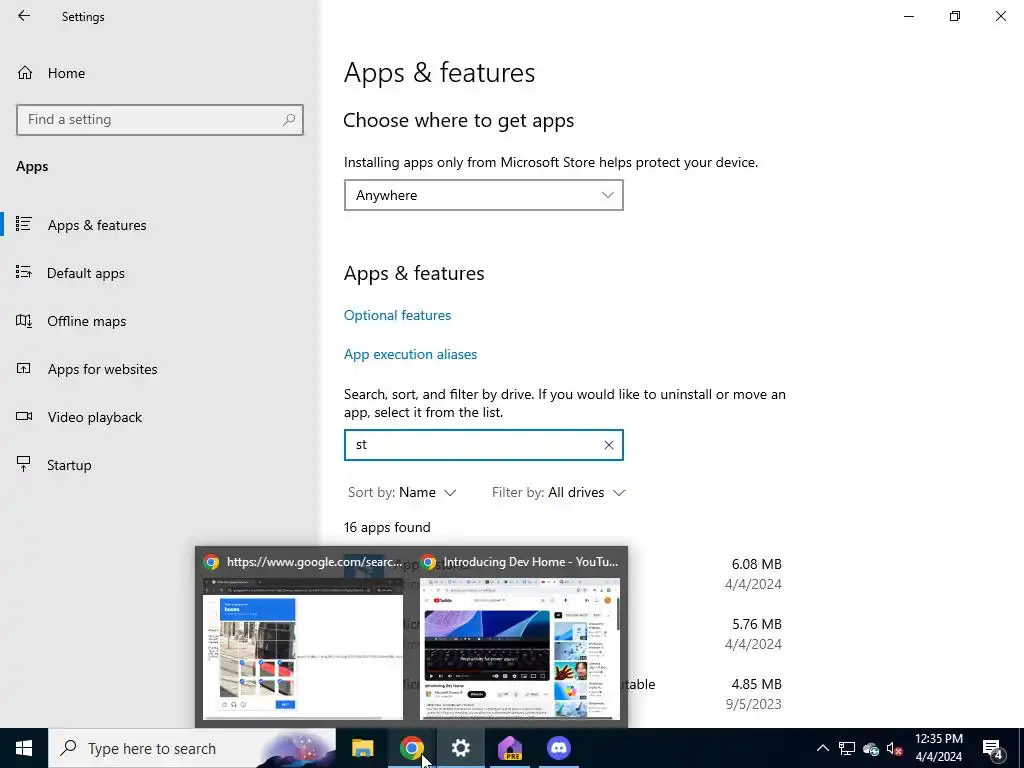Click the Chrome icon on the taskbar
Viewport: 1024px width, 768px height.
tap(411, 748)
